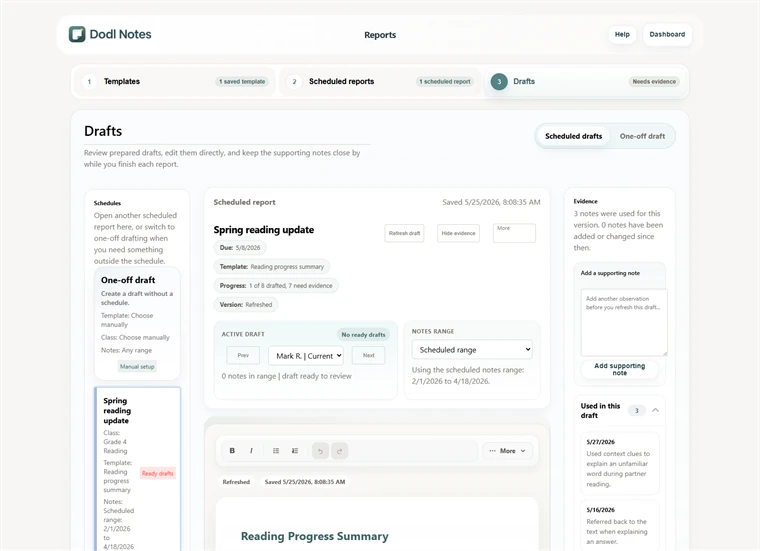The image size is (760, 551).
Task: Click Refresh draft button
Action: coord(404,233)
